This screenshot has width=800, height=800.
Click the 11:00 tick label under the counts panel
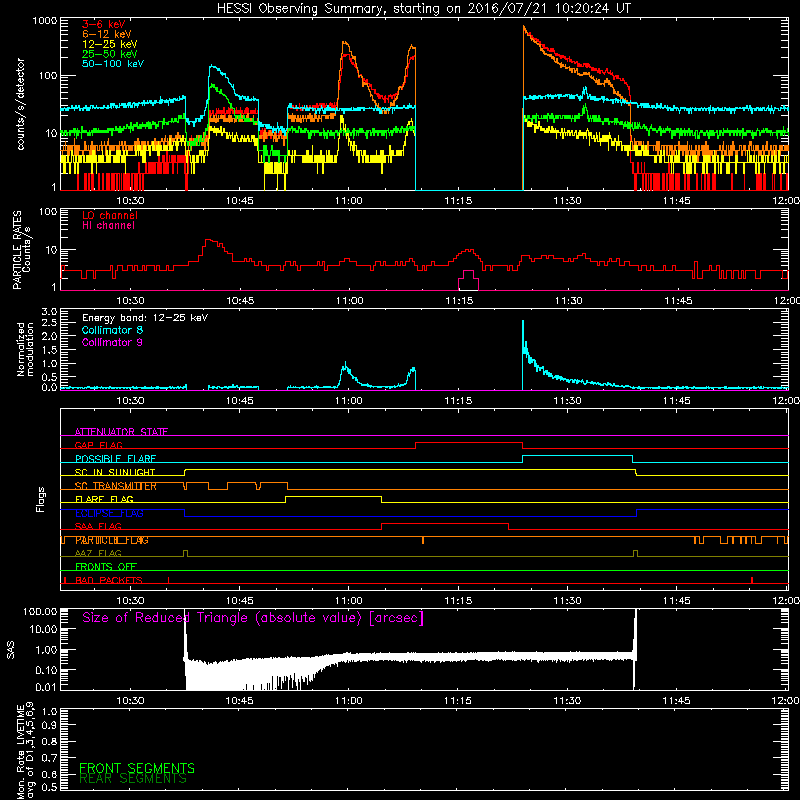(x=349, y=201)
